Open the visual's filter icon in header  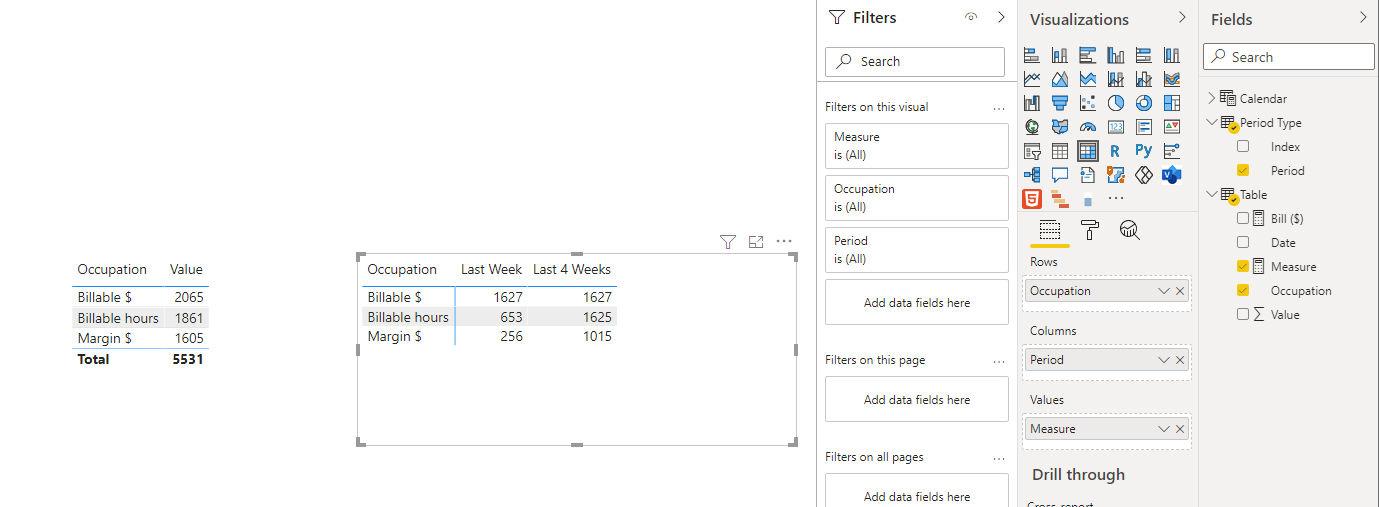[x=728, y=242]
